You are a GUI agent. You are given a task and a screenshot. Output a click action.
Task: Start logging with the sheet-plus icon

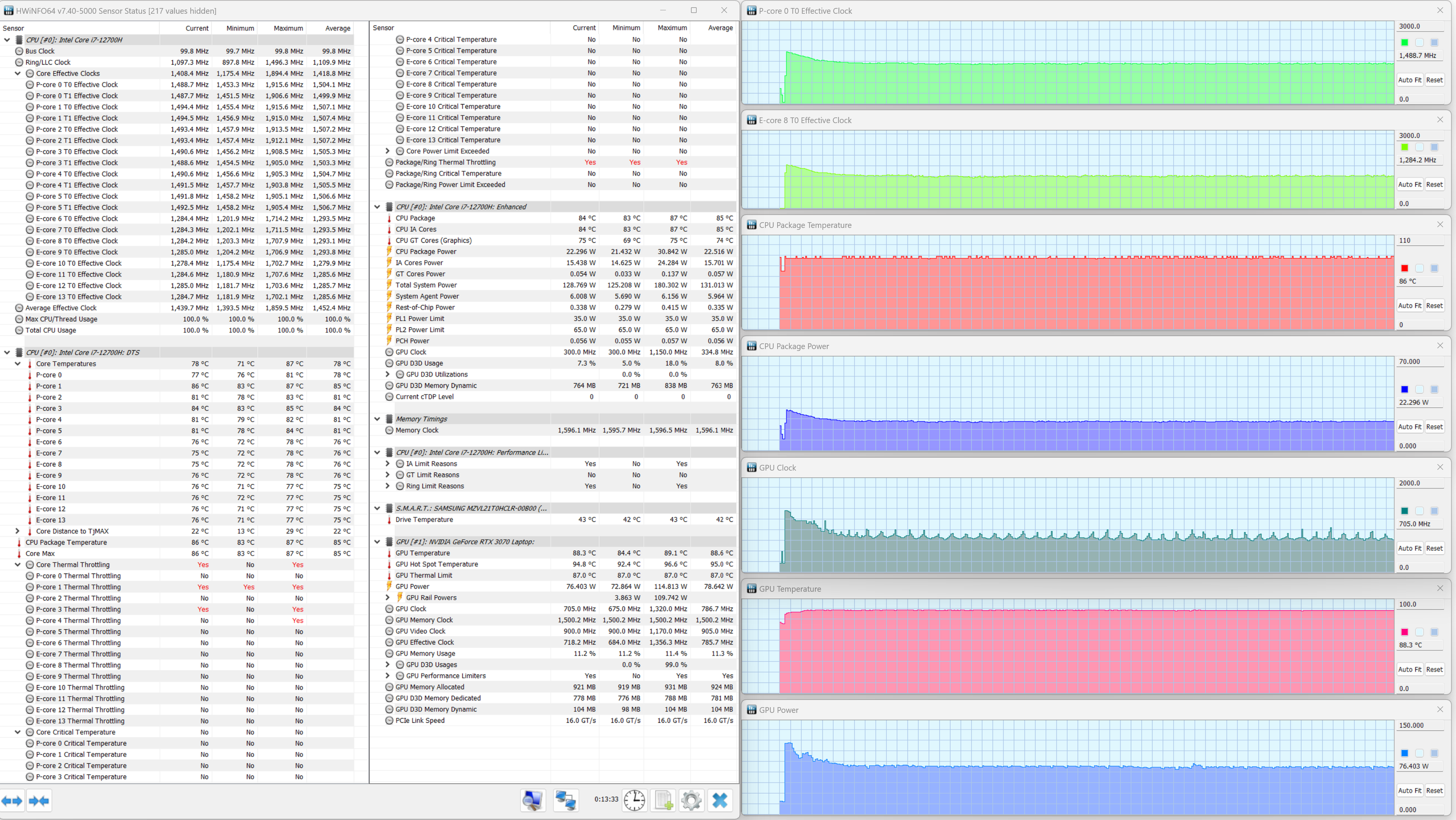click(x=663, y=800)
